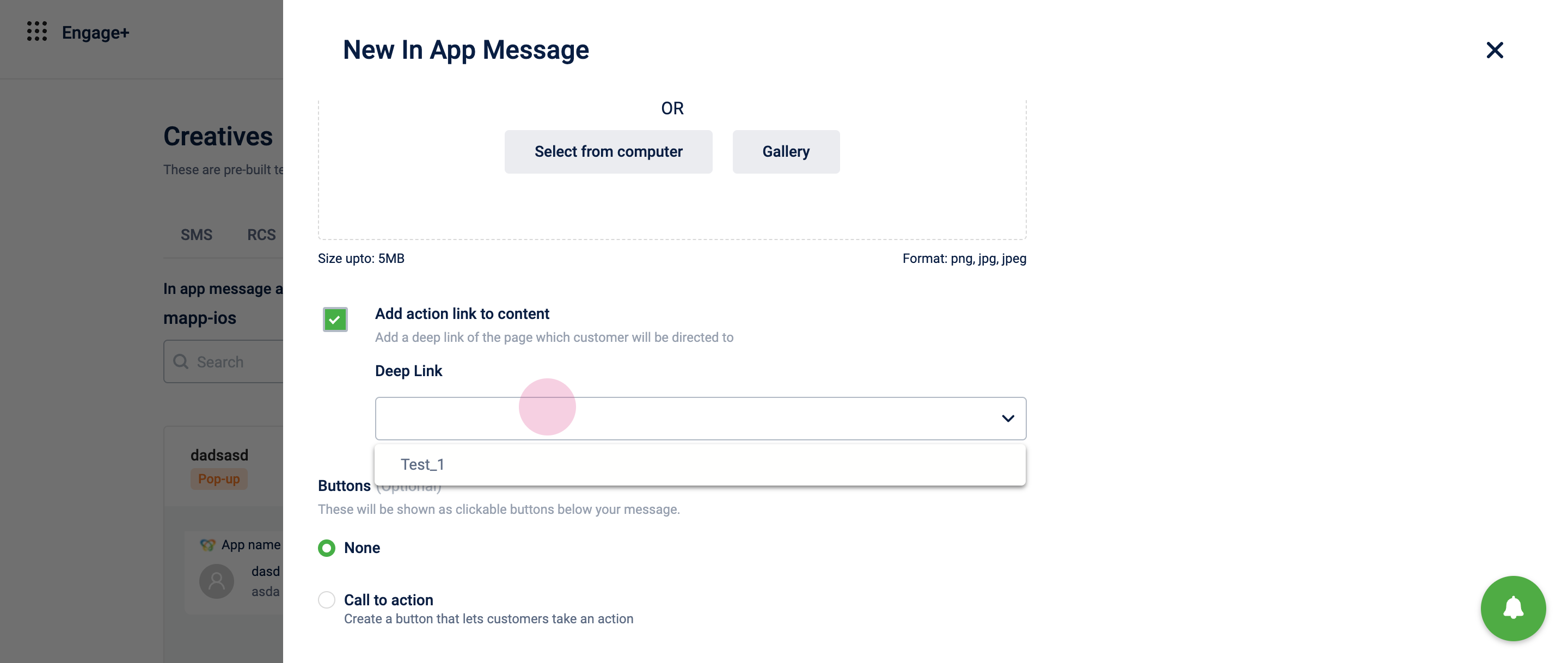Uncheck Add action link to content
The height and width of the screenshot is (663, 1568).
(x=335, y=319)
